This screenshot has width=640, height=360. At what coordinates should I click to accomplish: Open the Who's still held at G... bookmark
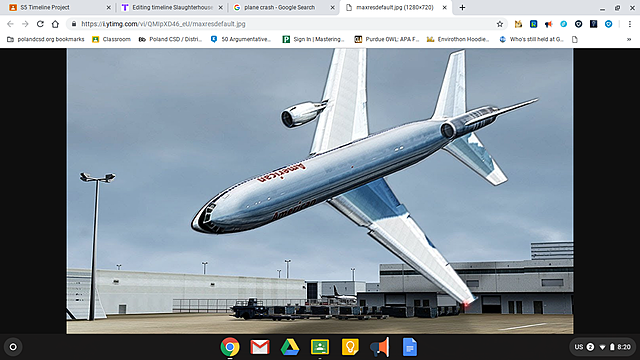531,39
